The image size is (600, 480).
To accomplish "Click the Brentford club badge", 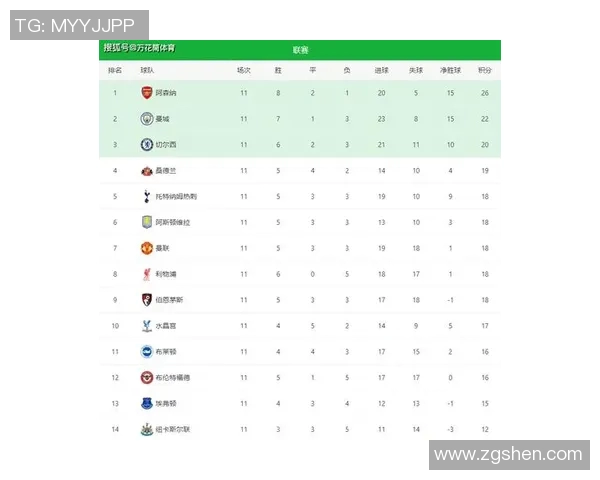I will [x=146, y=377].
